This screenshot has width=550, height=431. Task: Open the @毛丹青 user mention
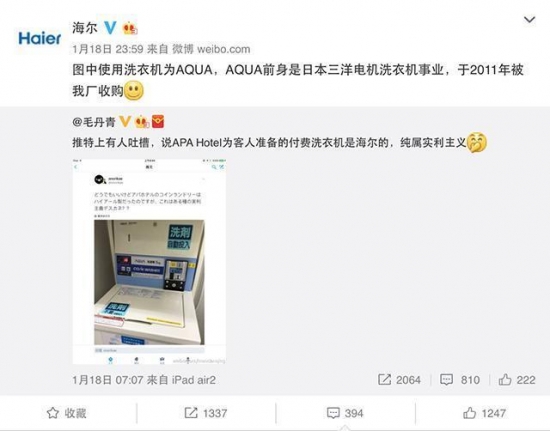point(94,122)
